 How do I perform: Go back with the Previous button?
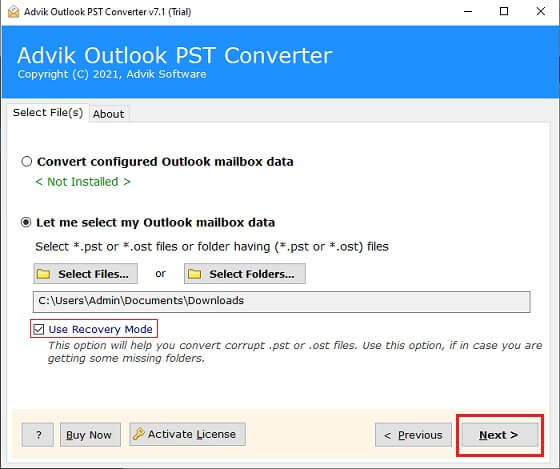(413, 435)
